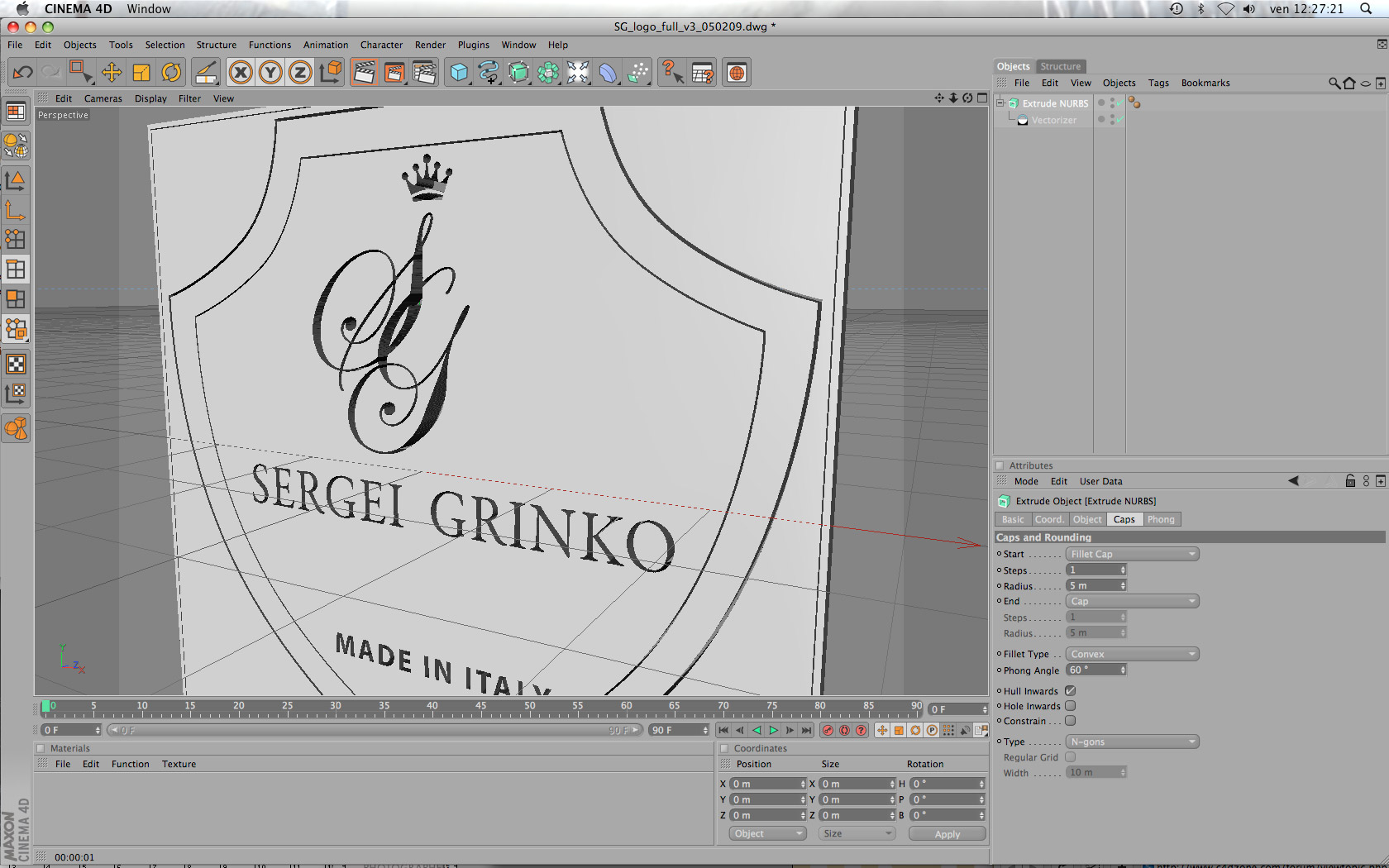
Task: Open the Object coordinate mode dropdown
Action: click(767, 833)
